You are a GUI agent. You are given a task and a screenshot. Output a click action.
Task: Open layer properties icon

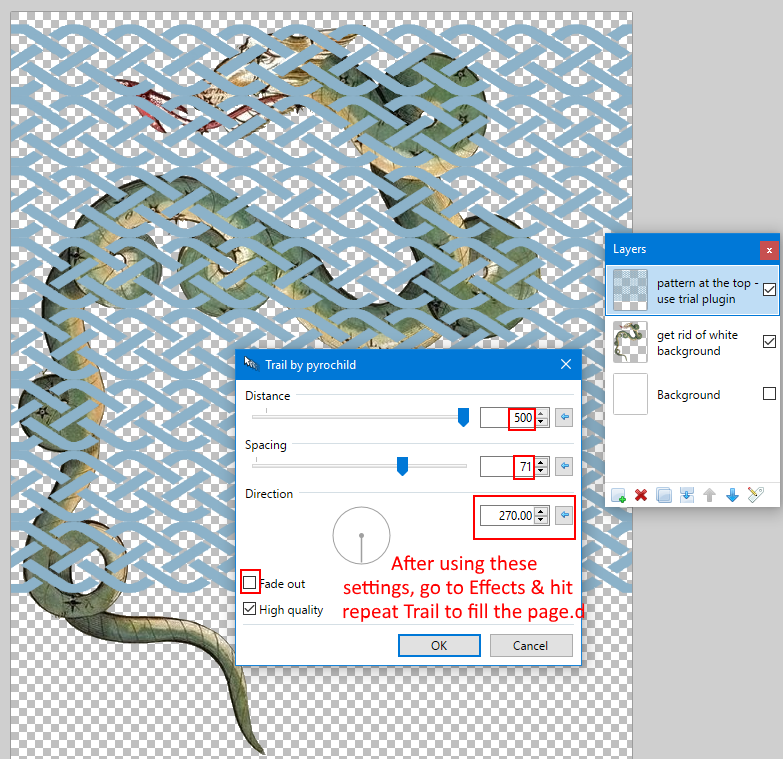click(x=756, y=495)
